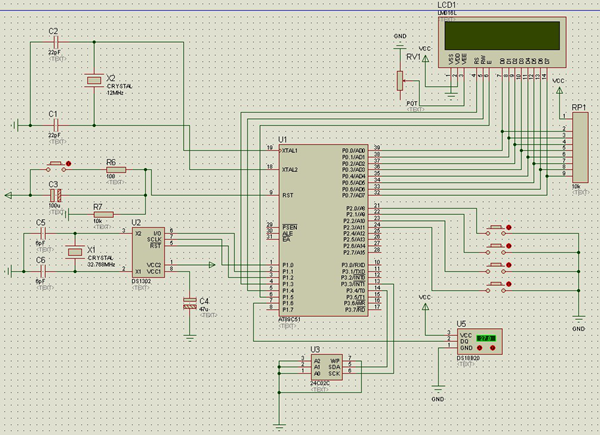Click the RST pin label on U1

[288, 195]
